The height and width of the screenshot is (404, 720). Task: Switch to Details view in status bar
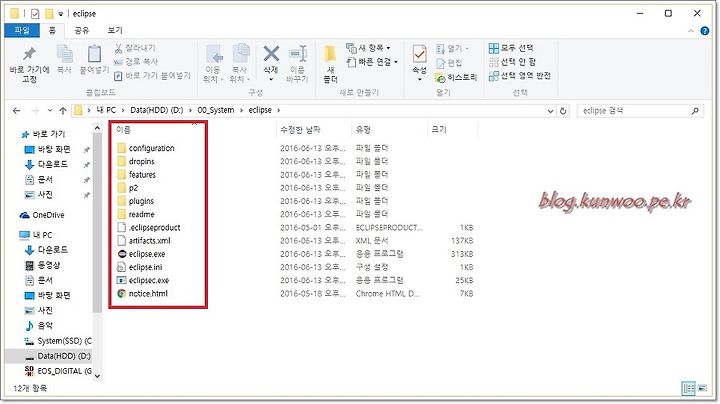689,388
